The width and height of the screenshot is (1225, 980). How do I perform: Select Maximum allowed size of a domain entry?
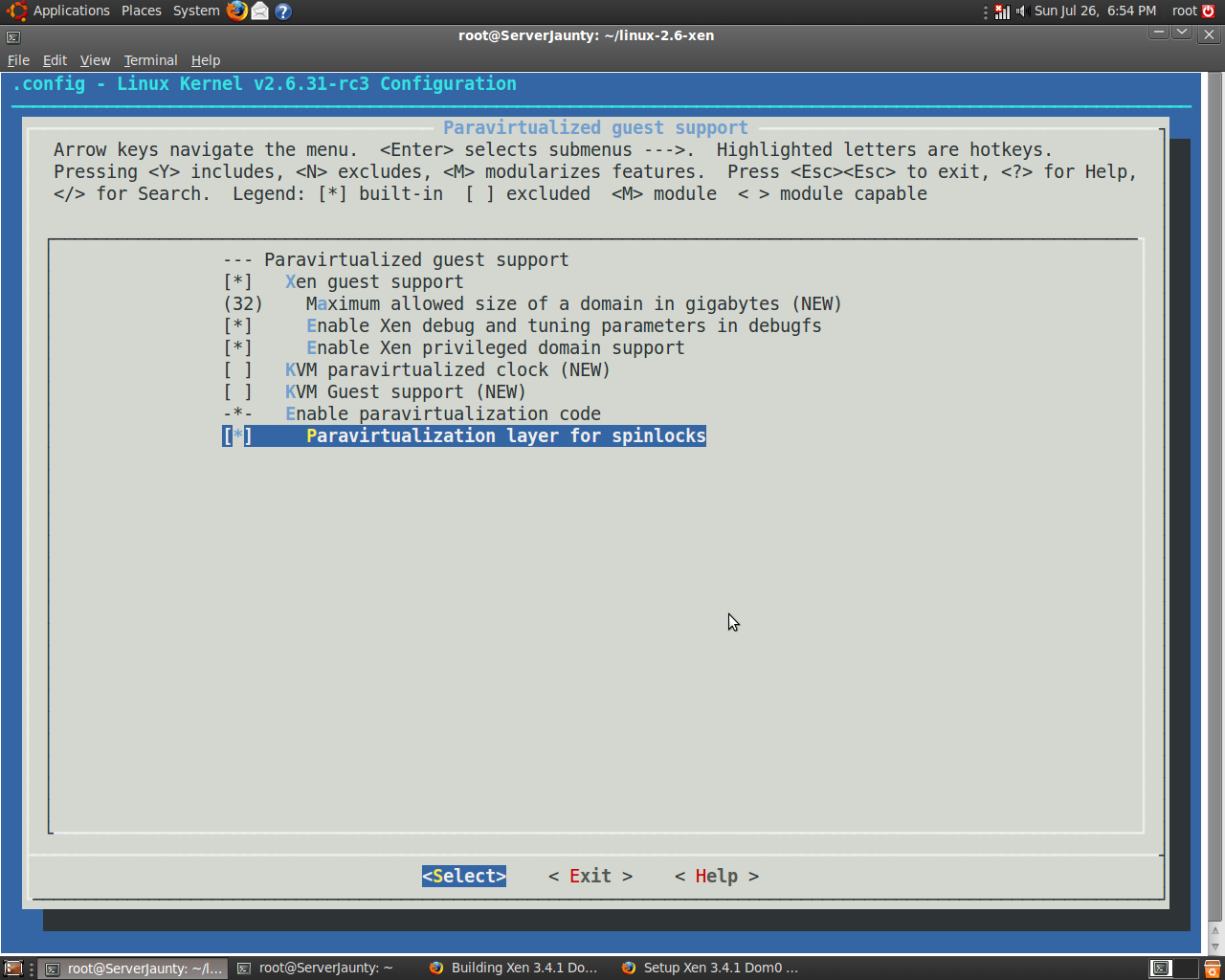point(574,304)
